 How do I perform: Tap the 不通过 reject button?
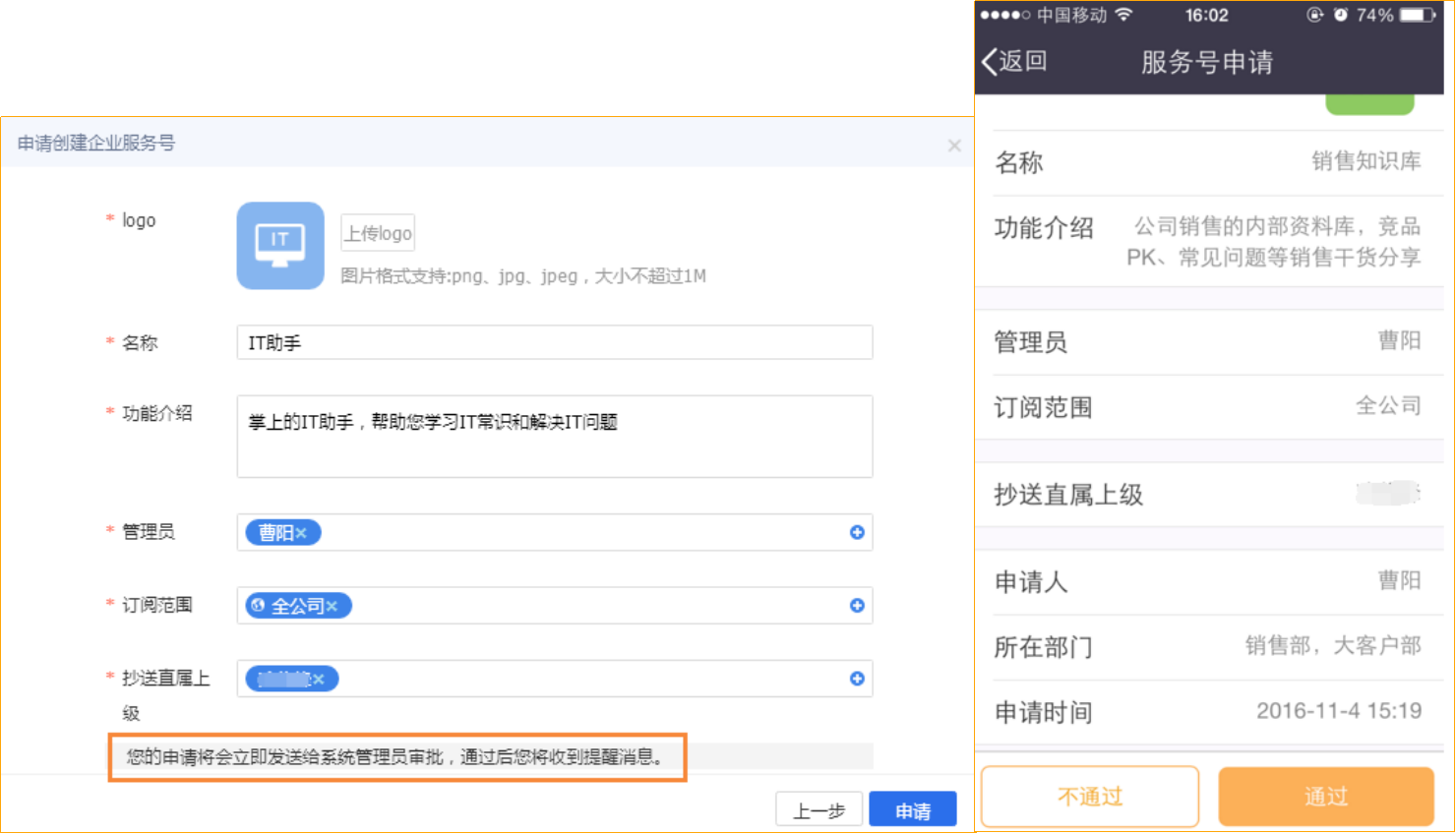(x=1090, y=797)
